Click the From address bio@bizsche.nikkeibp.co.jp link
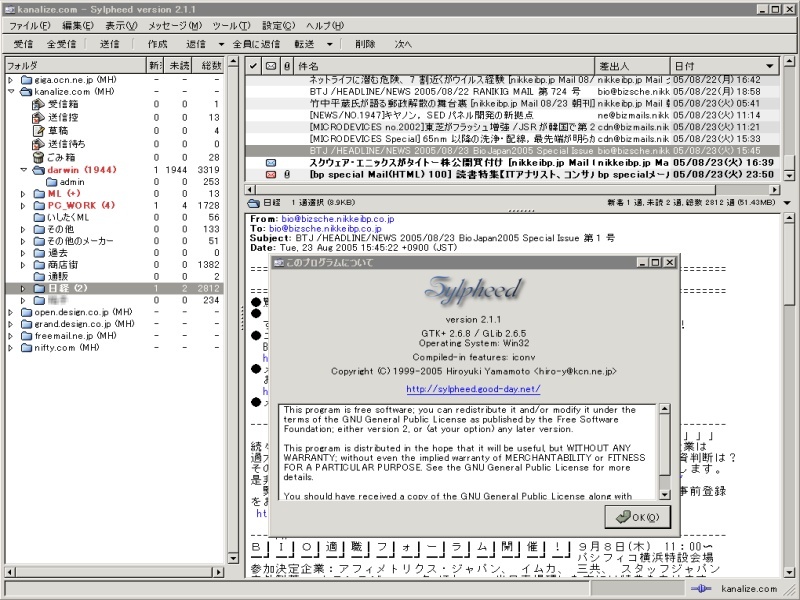 [338, 219]
